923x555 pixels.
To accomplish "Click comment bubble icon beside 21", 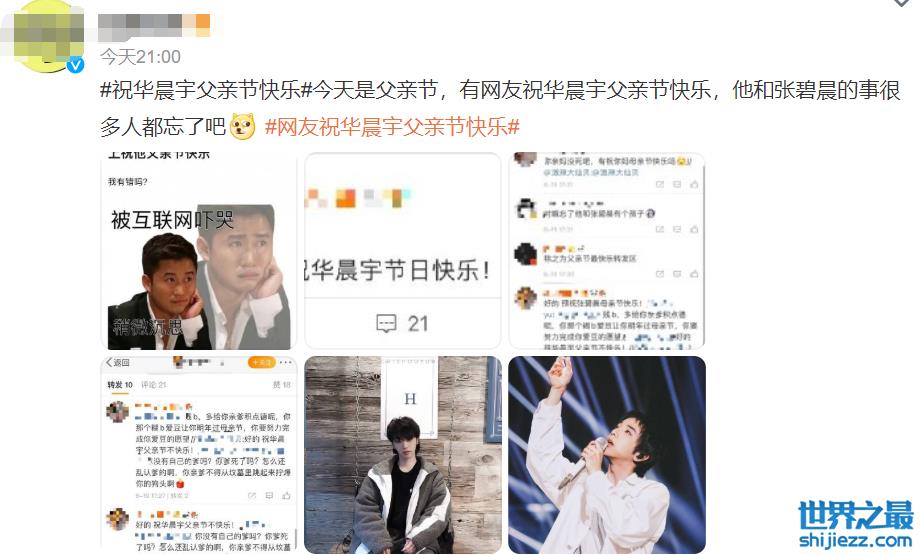I will 386,323.
